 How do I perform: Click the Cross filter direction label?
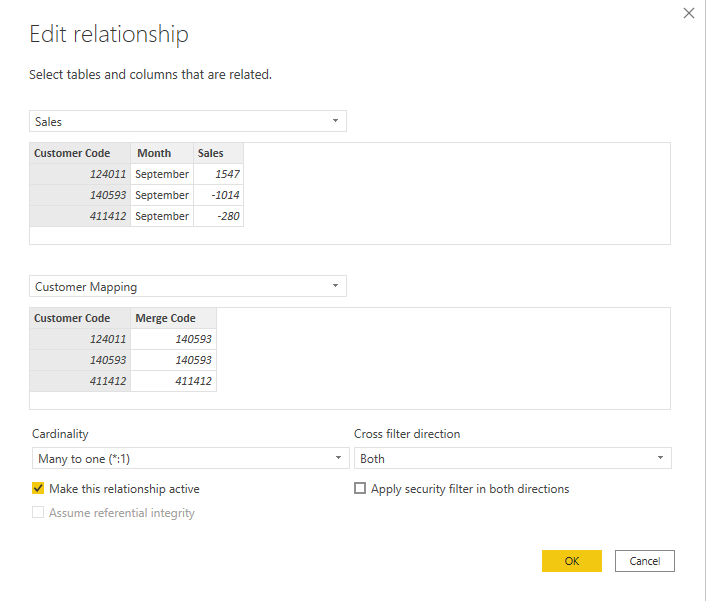point(407,434)
